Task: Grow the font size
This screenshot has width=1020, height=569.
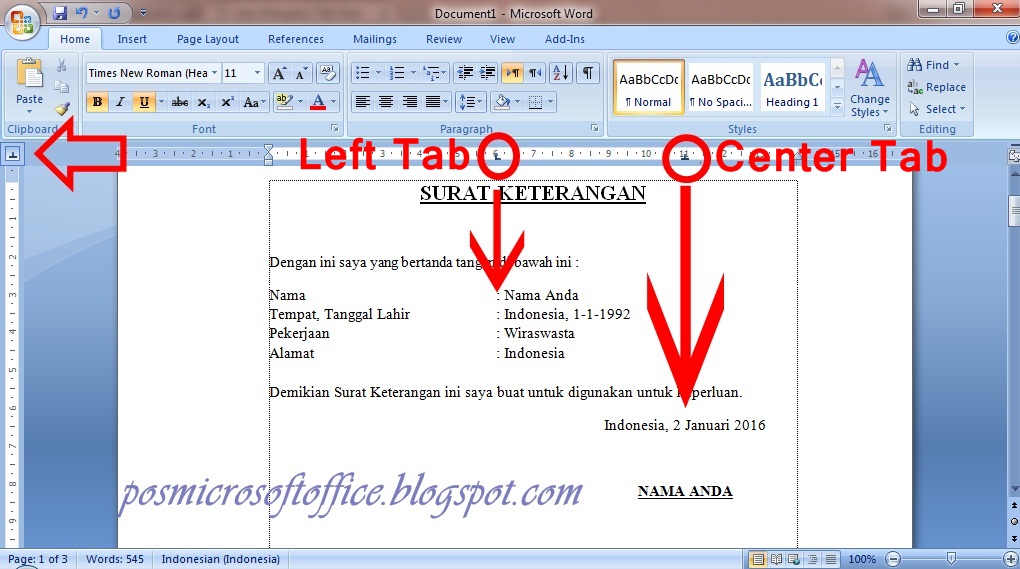Action: 279,73
